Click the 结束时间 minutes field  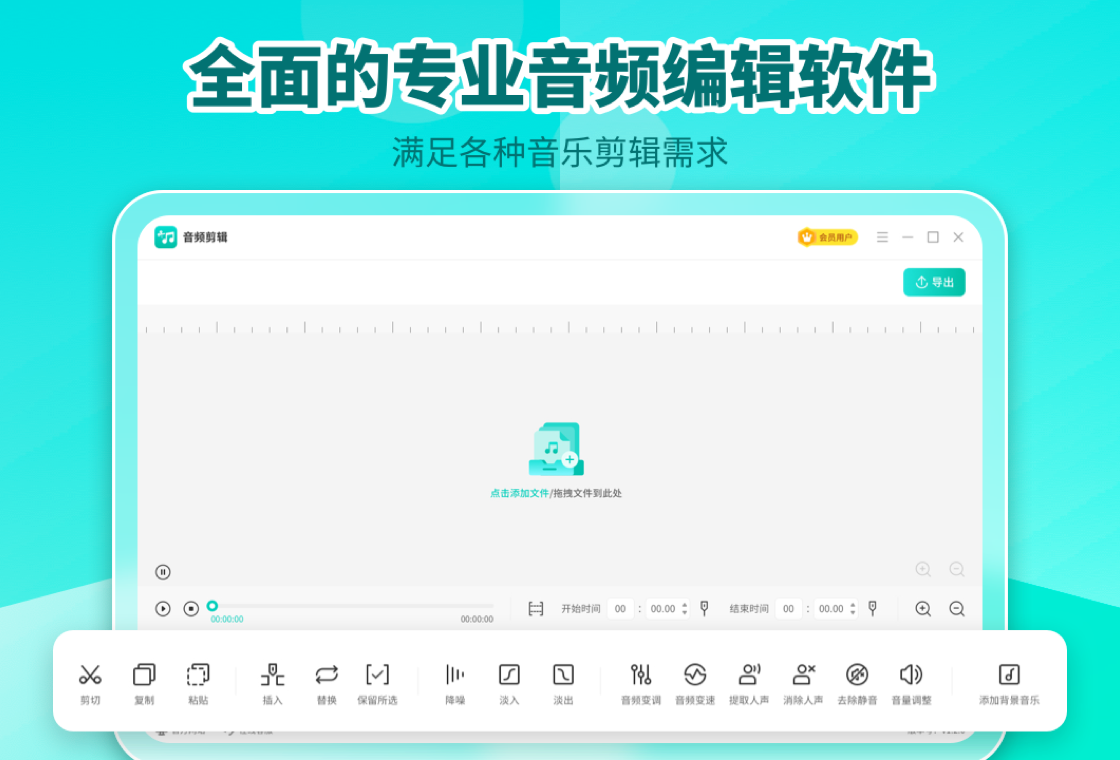789,609
